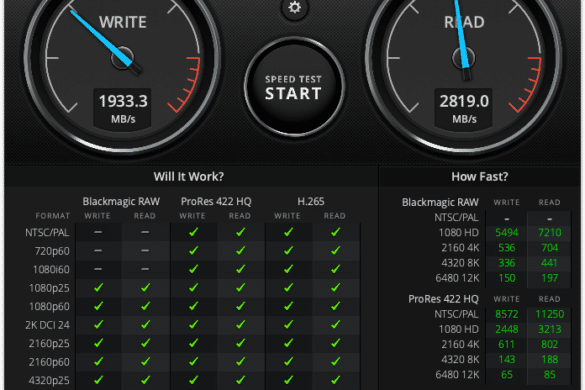Select Blackmagic RAW 6480 12K read value 197
Viewport: 585px width, 390px height.
point(550,278)
